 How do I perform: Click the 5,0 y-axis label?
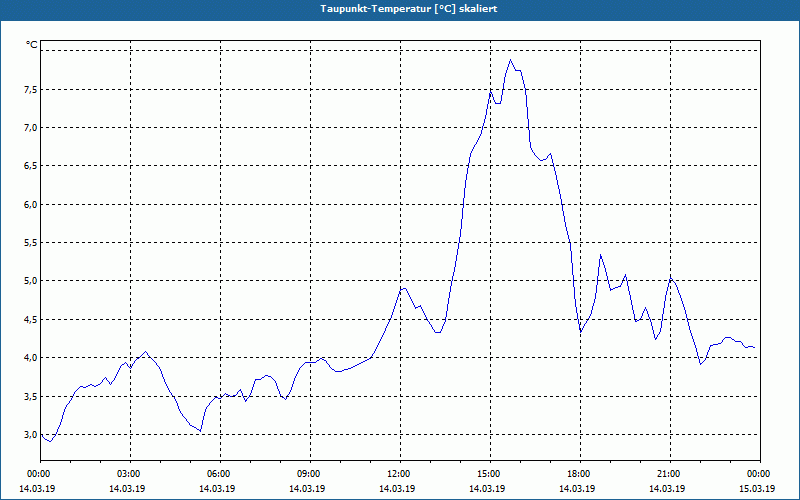(32, 281)
